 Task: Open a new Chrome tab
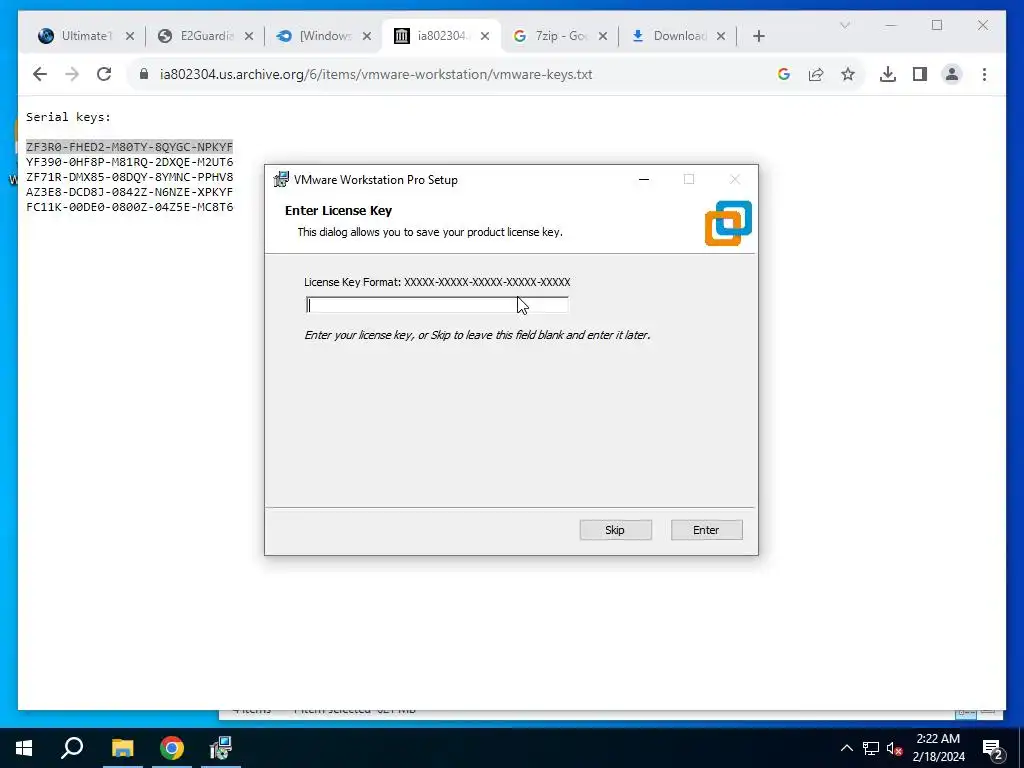coord(758,37)
